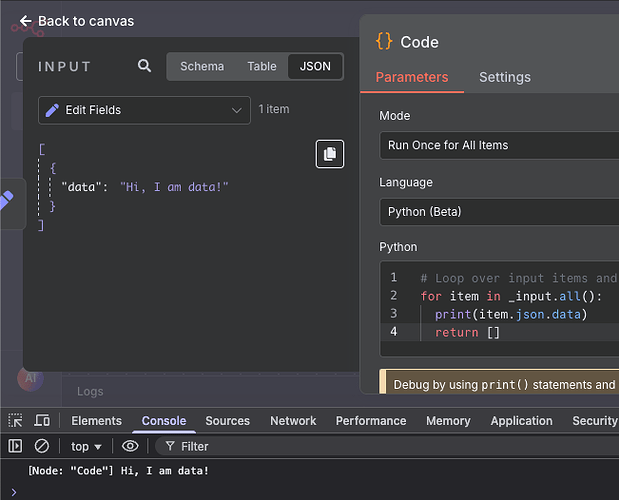Image resolution: width=619 pixels, height=500 pixels.
Task: Click the "Hi, I am data!" value
Action: pos(174,187)
